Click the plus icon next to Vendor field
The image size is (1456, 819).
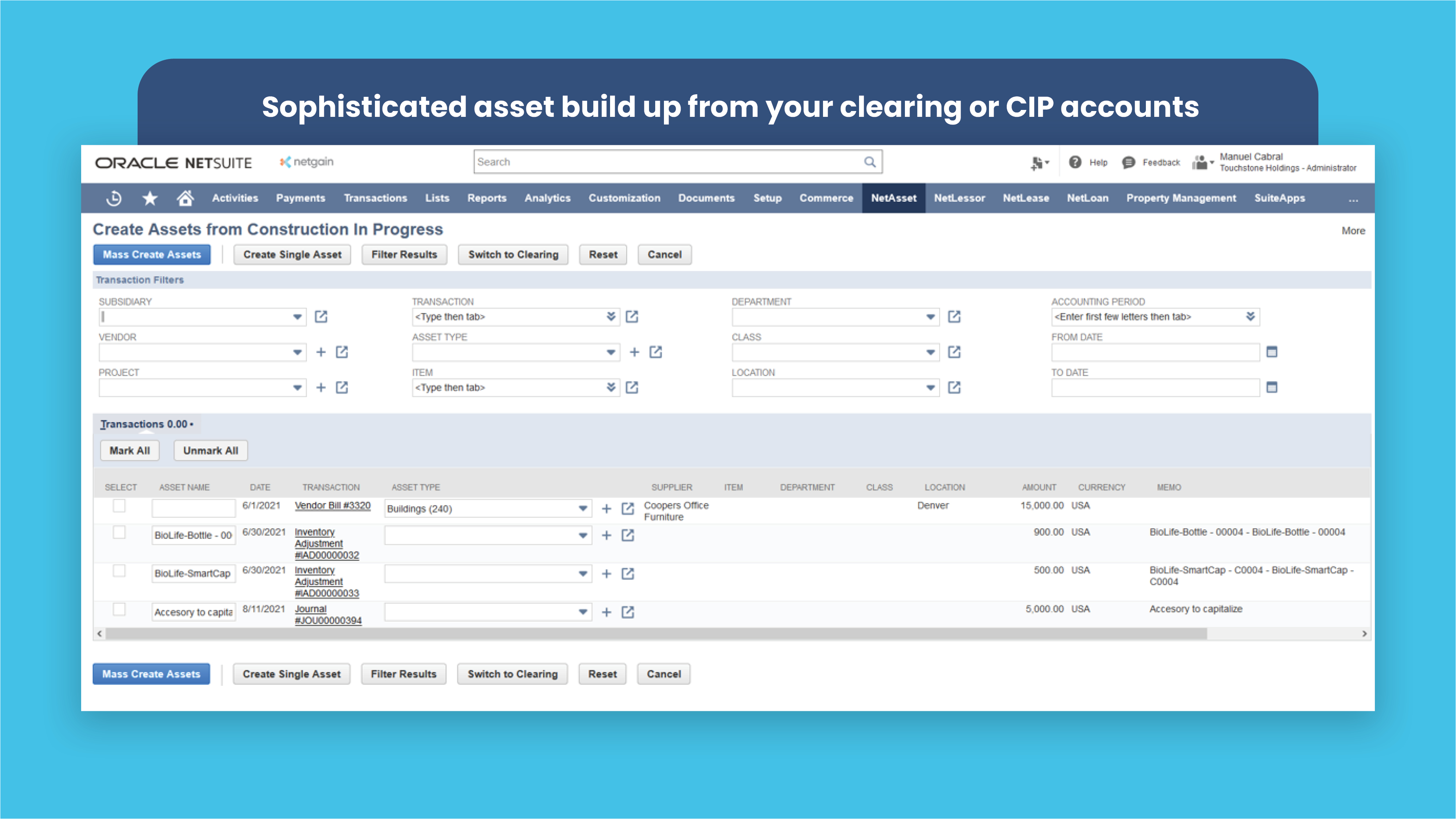click(320, 352)
